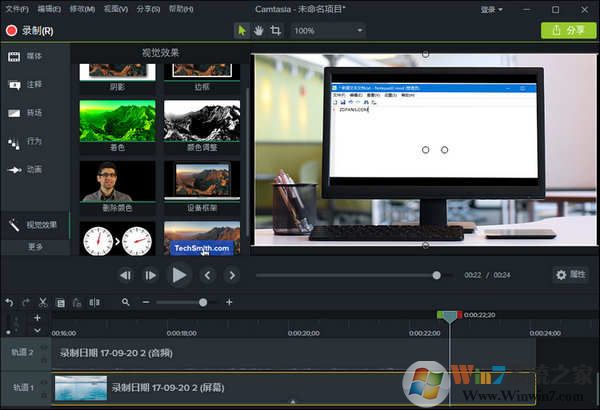Open the 行为 behaviors panel
600x410 pixels.
pos(25,142)
